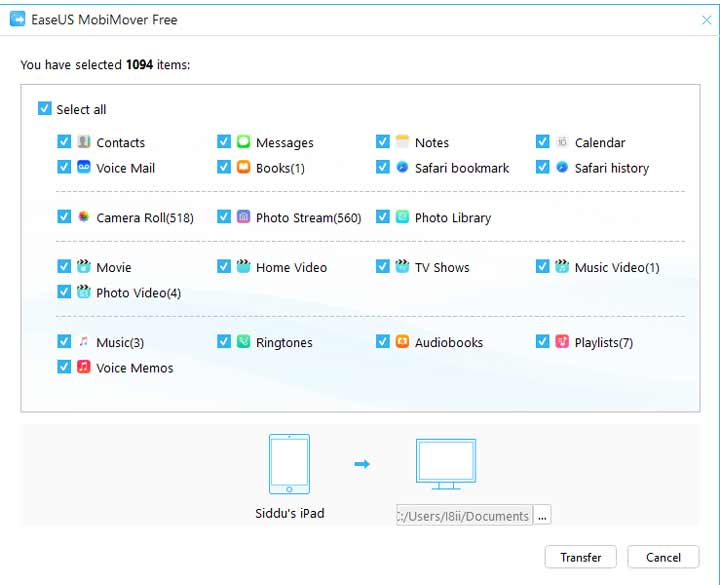Viewport: 720px width, 585px height.
Task: Open the browse folder ellipsis button
Action: [x=542, y=516]
